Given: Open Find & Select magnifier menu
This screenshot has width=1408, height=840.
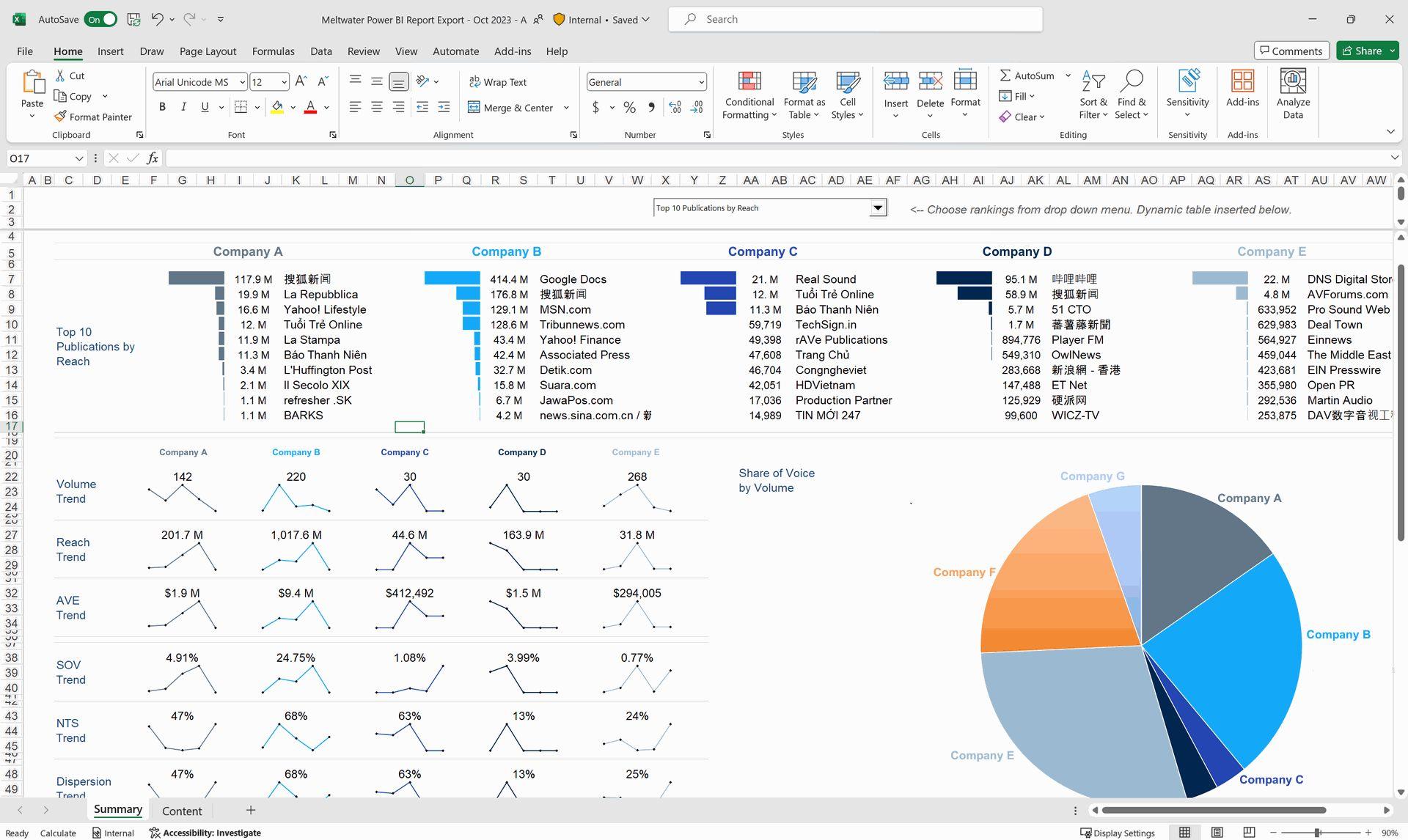Looking at the screenshot, I should 1132,95.
